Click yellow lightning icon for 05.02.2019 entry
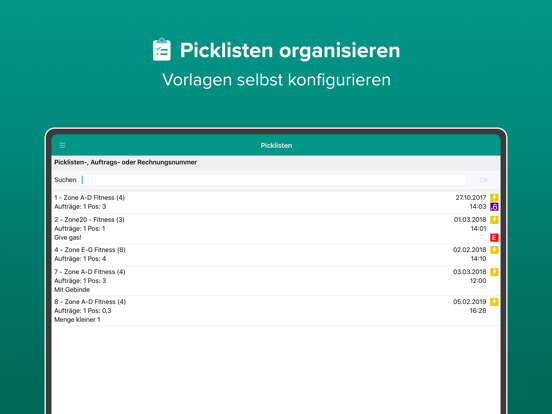The height and width of the screenshot is (414, 552). 494,302
